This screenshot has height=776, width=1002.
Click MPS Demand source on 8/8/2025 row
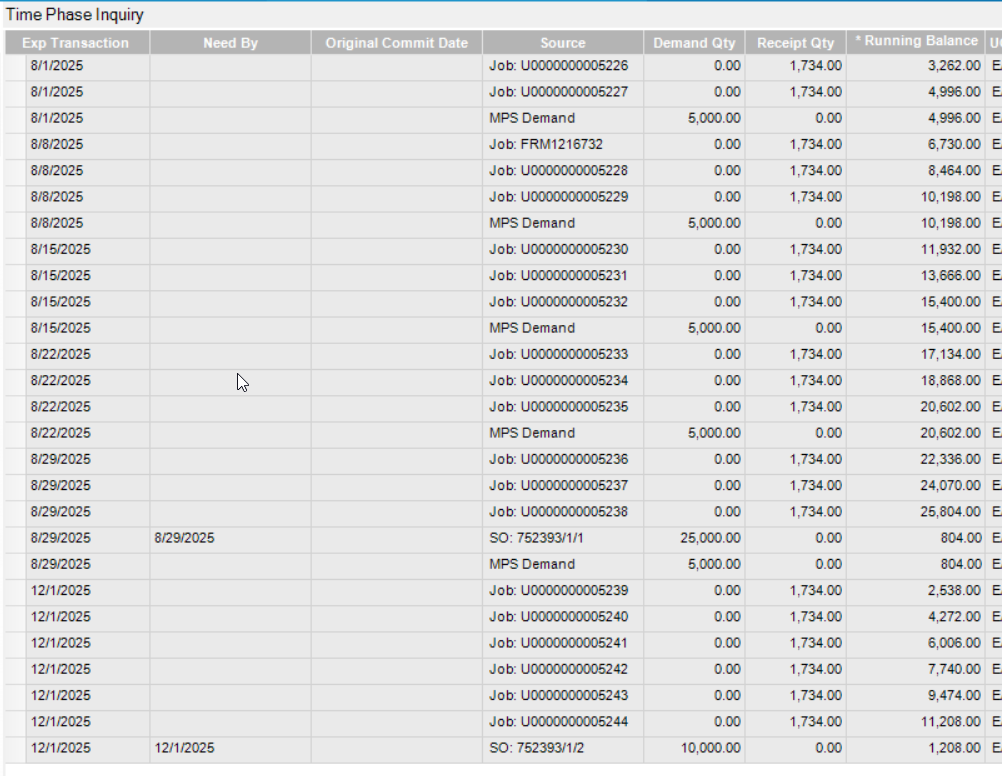[x=563, y=223]
